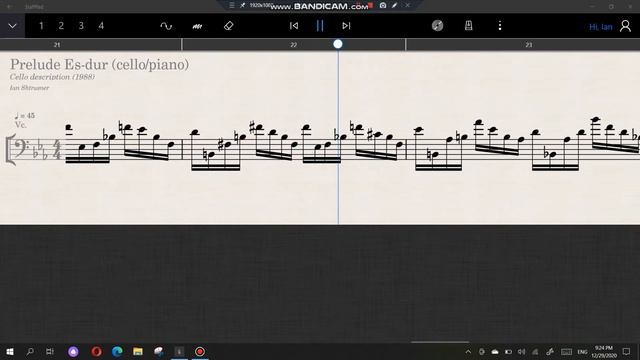Click the composer name below the subtitle
The image size is (640, 360).
point(29,88)
